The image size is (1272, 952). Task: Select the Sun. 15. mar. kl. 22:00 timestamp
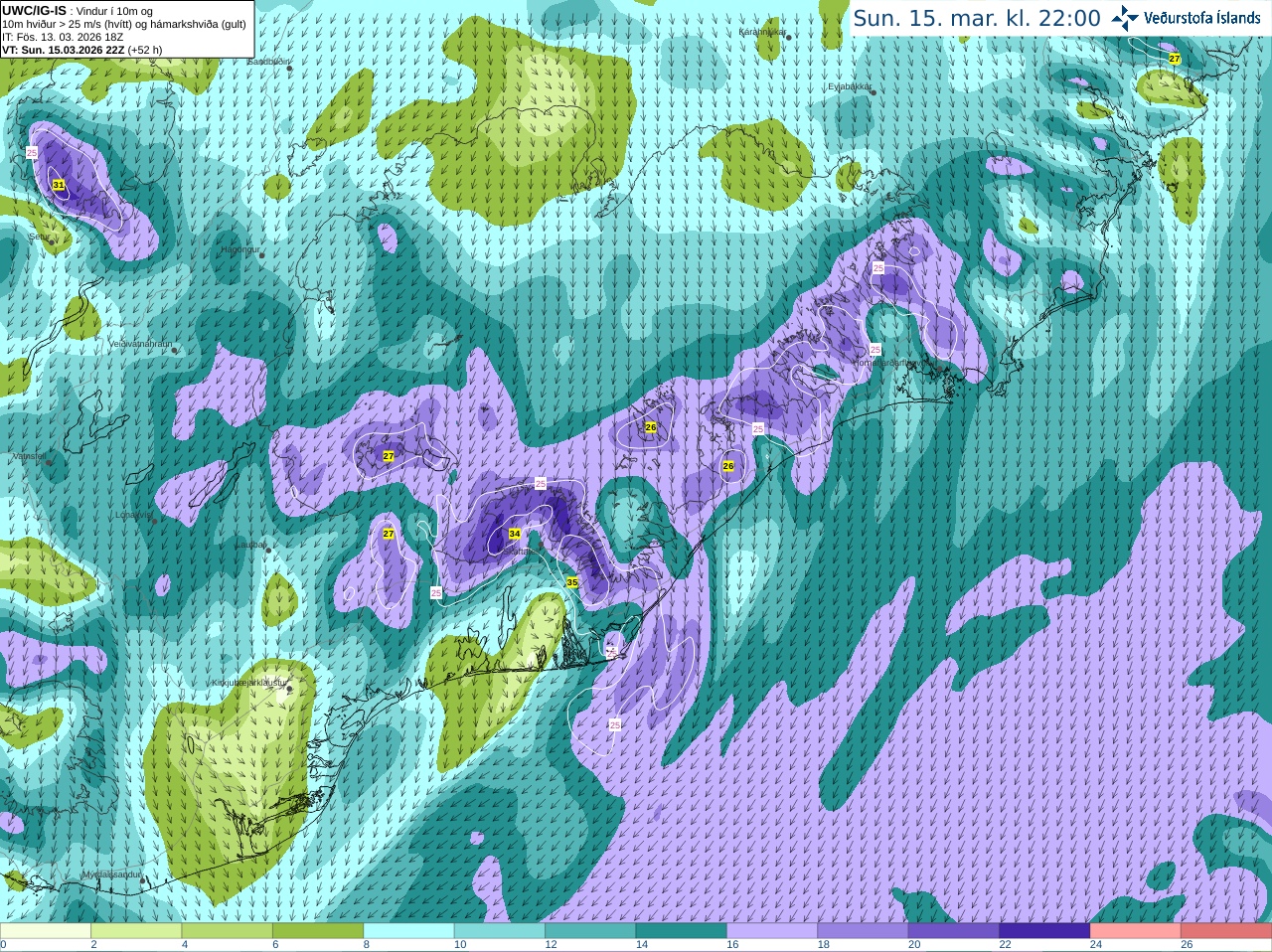click(x=977, y=18)
